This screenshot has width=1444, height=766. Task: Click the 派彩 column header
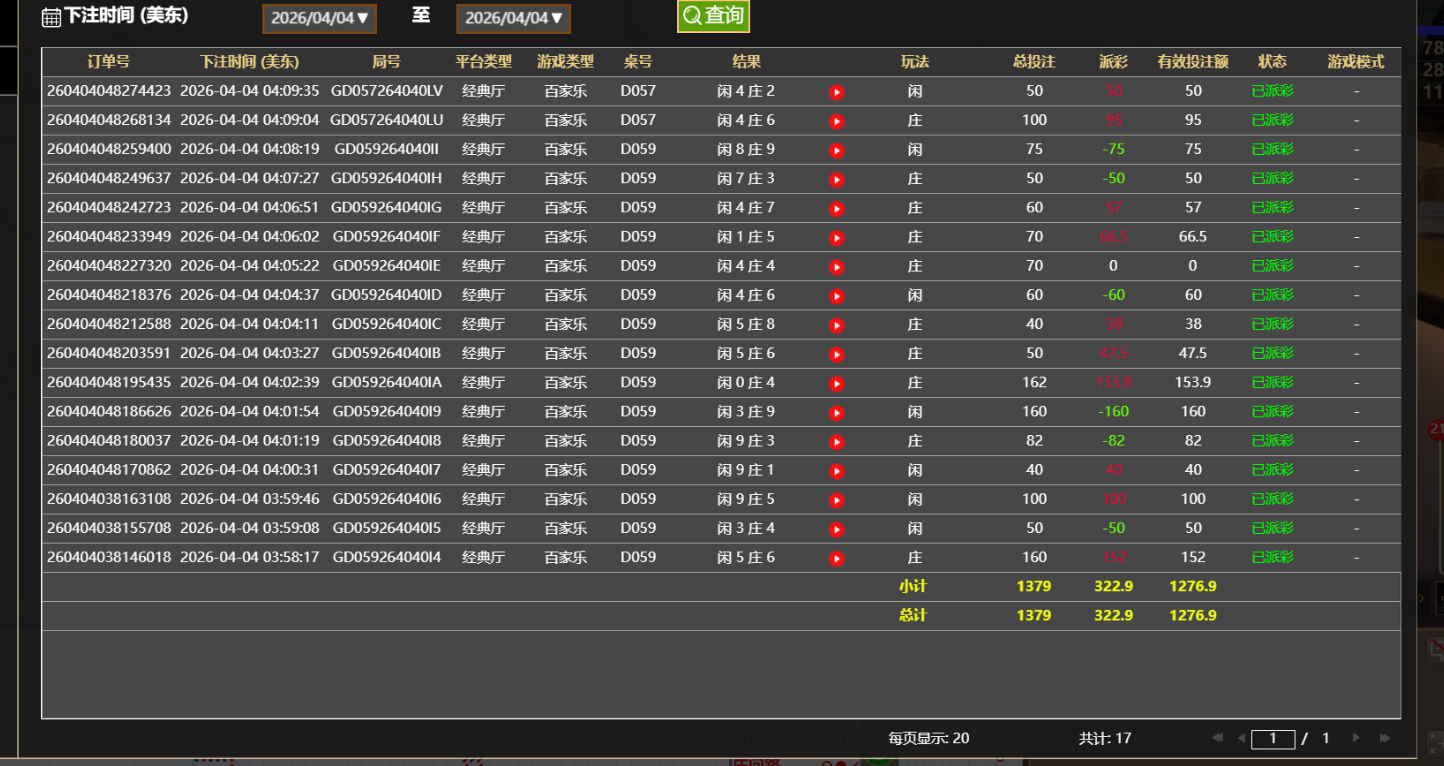[x=1113, y=62]
